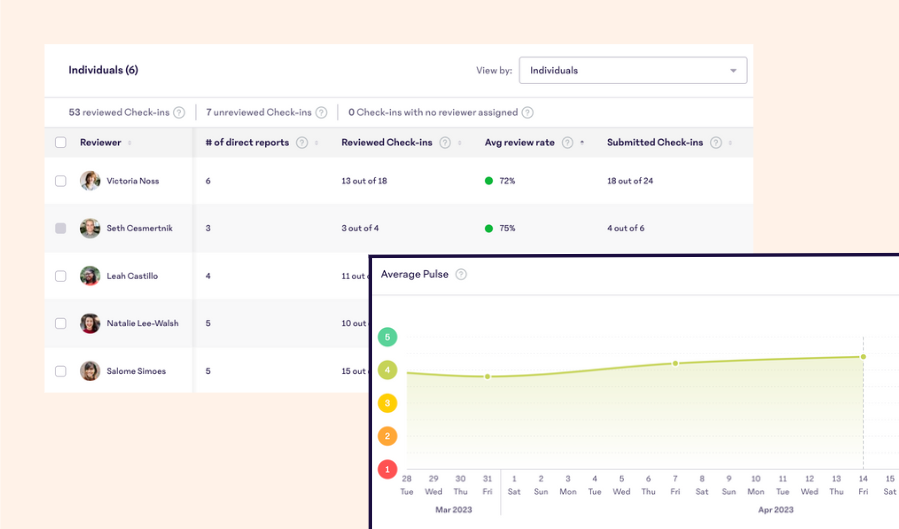Click the 'Apr 2023' axis label

pyautogui.click(x=776, y=510)
